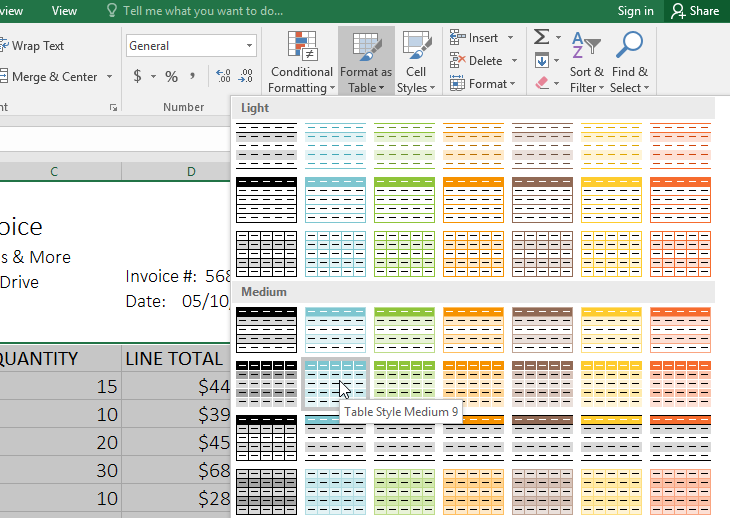Screen dimensions: 730x518
Task: Click the Tell me what you want to do box
Action: tap(202, 11)
